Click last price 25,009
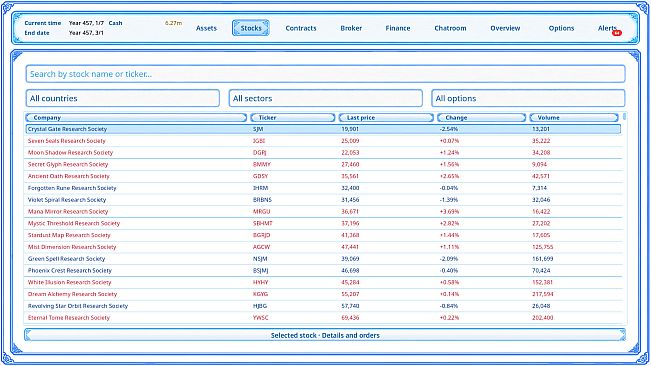Viewport: 651px width, 366px height. [350, 141]
